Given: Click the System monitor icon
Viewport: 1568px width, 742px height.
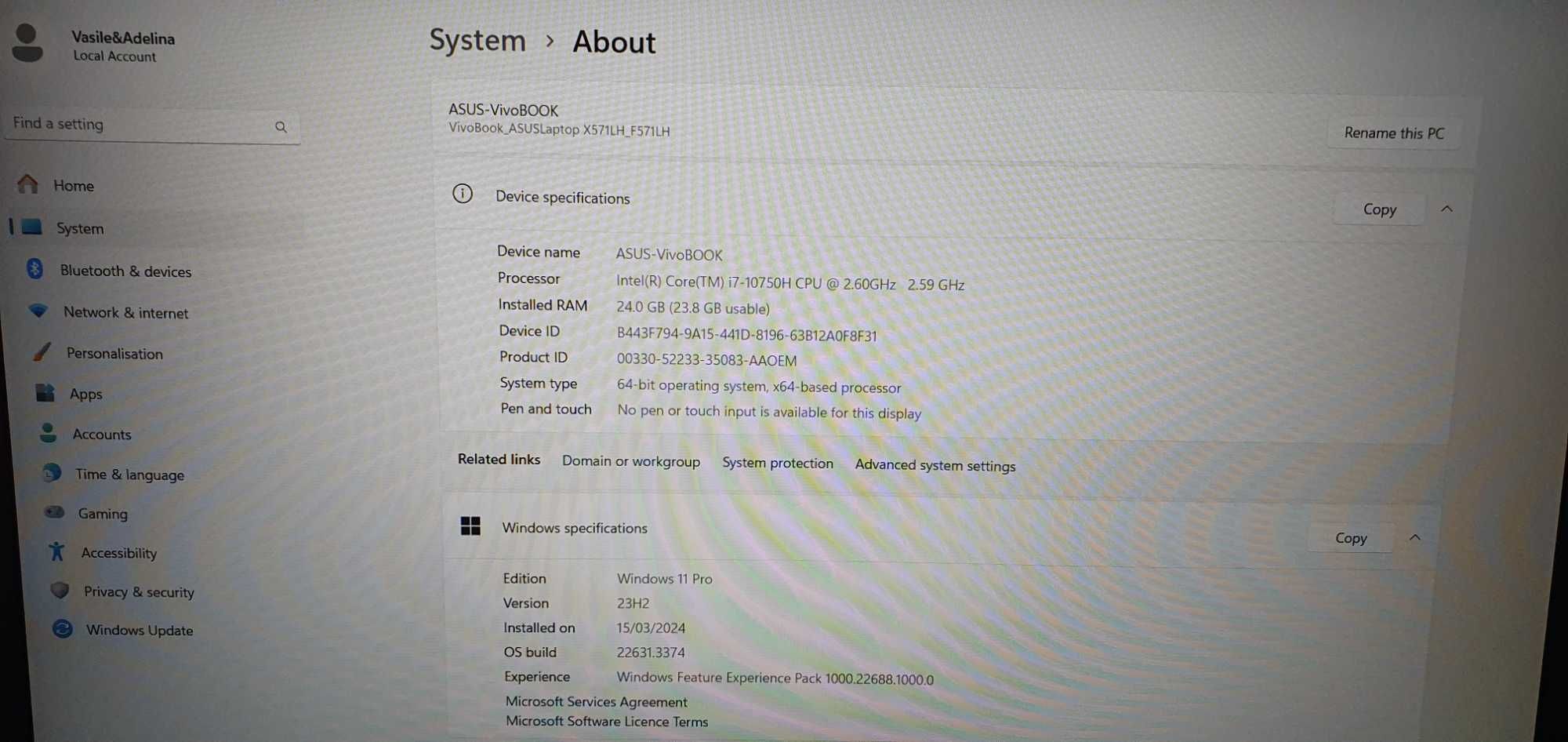Looking at the screenshot, I should point(32,227).
